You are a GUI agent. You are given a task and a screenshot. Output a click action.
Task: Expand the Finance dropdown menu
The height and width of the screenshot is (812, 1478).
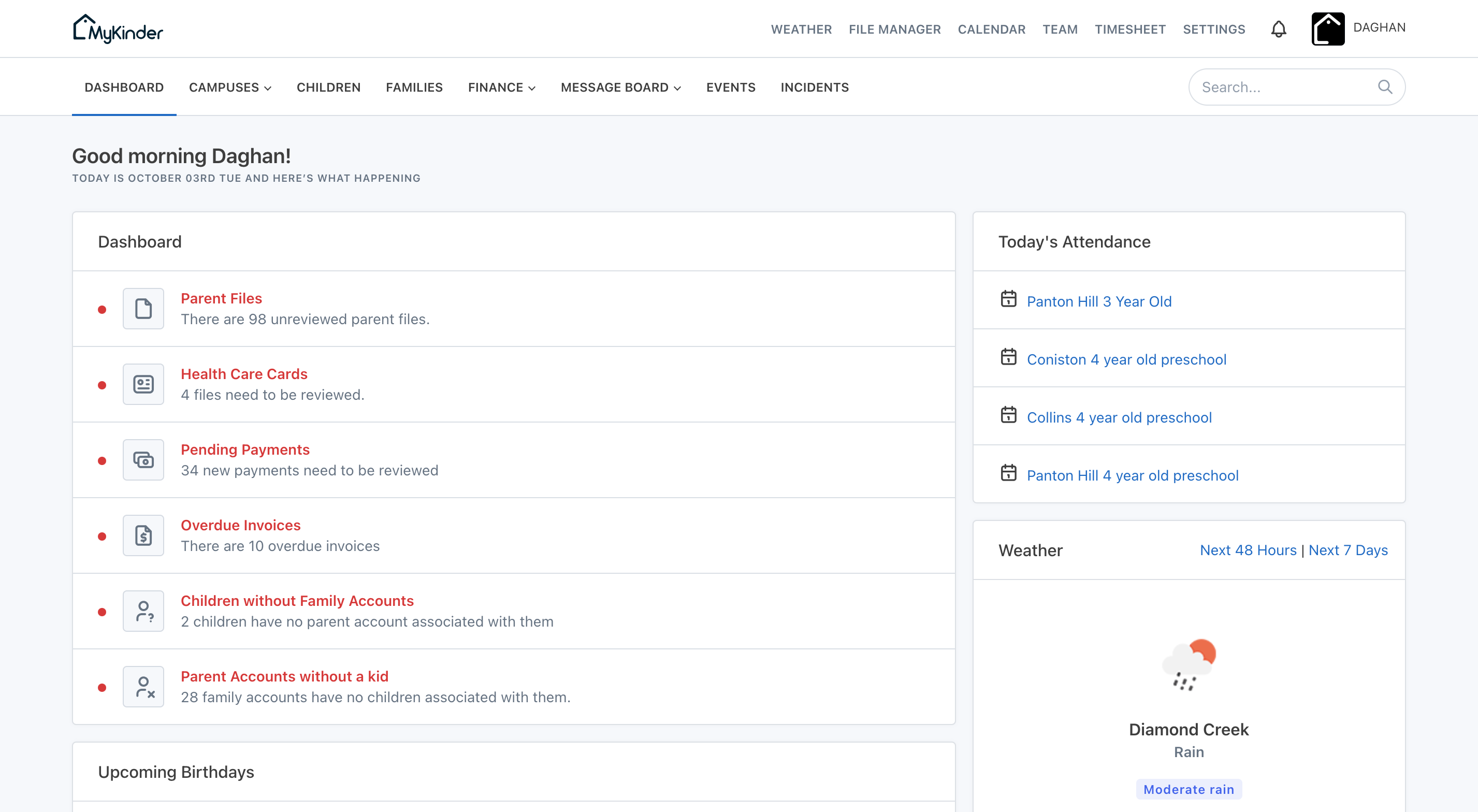(501, 87)
